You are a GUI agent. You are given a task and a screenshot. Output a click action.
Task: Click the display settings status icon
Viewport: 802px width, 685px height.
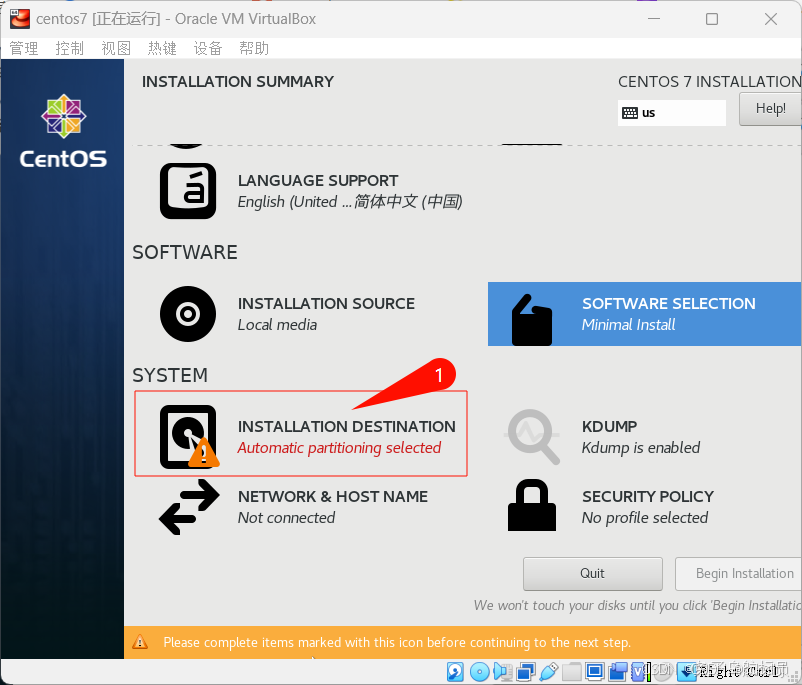coord(595,671)
